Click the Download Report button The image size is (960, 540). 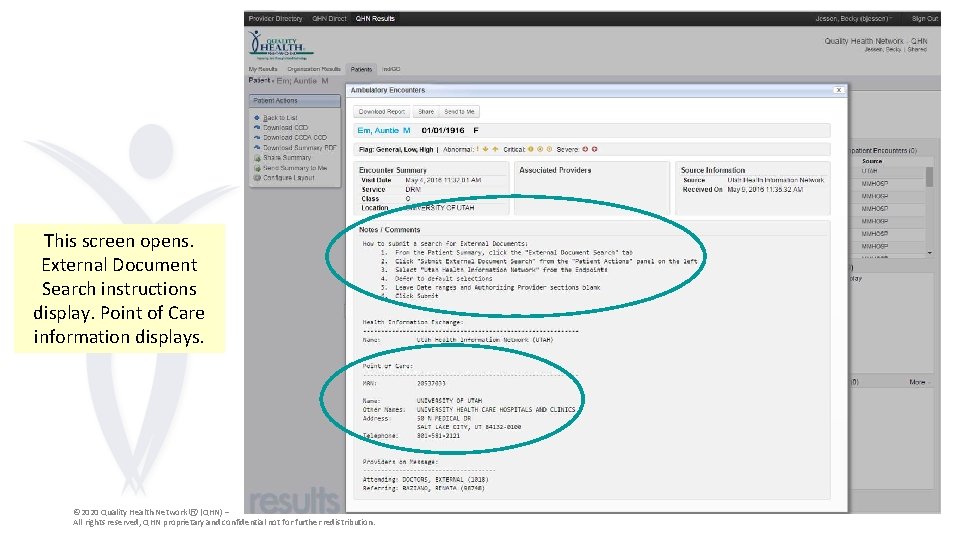pyautogui.click(x=382, y=111)
